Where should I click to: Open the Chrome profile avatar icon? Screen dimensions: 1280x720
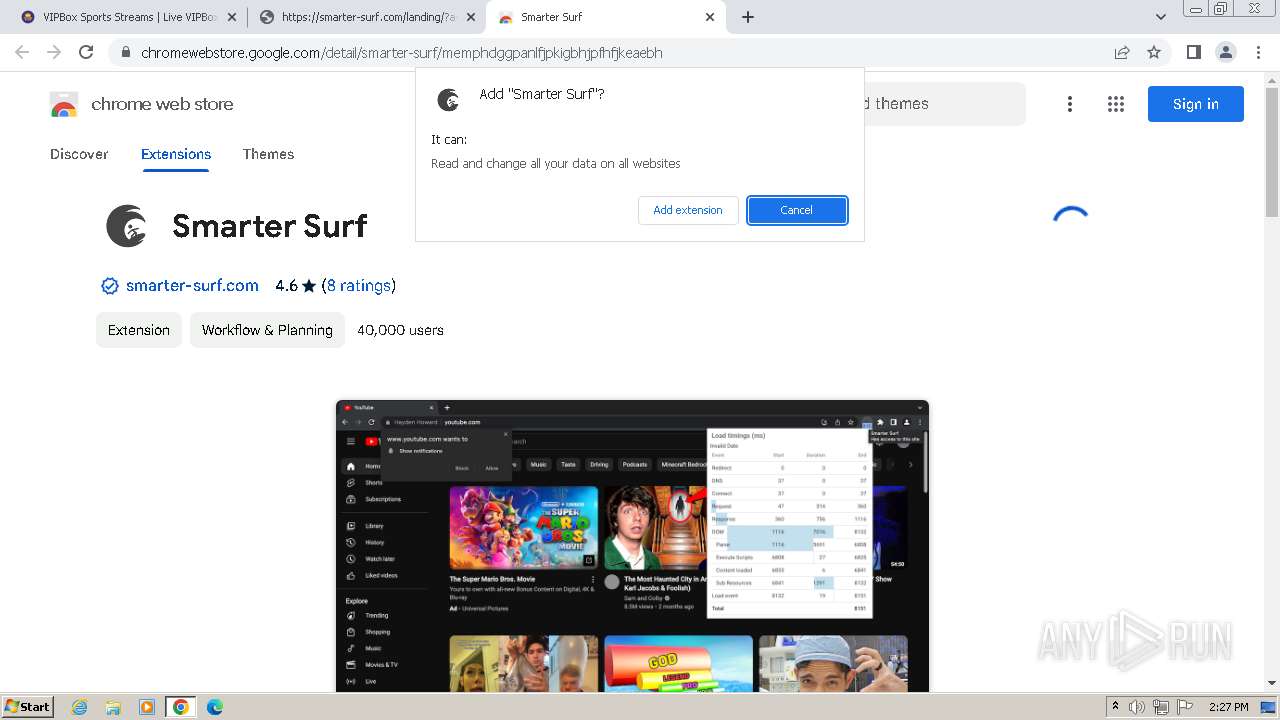pos(1225,53)
